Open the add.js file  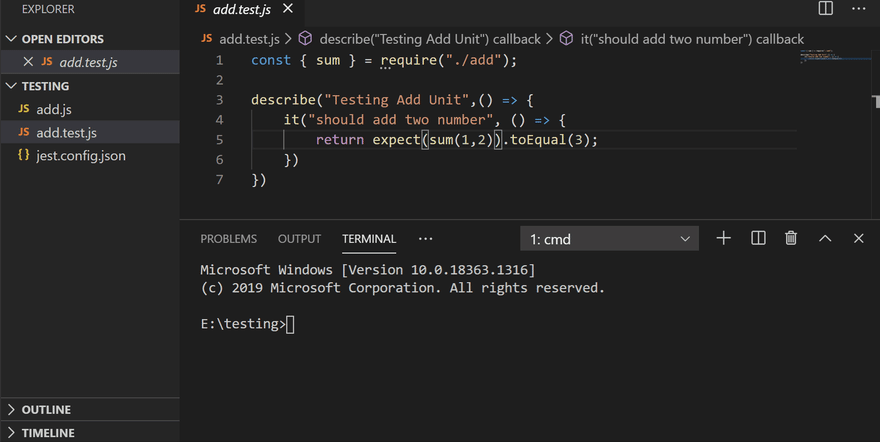(x=54, y=109)
